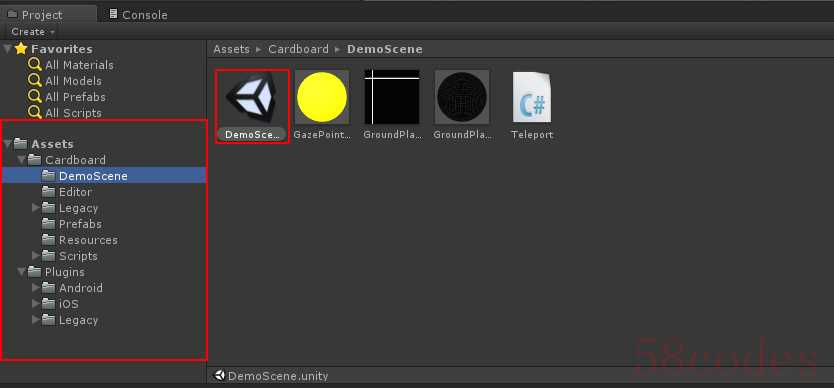This screenshot has width=834, height=388.
Task: Click the All Models search icon
Action: [35, 80]
